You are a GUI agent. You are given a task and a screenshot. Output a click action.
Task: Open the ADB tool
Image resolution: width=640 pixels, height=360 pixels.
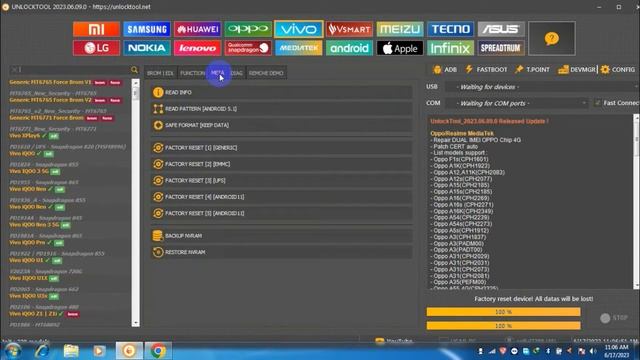445,69
